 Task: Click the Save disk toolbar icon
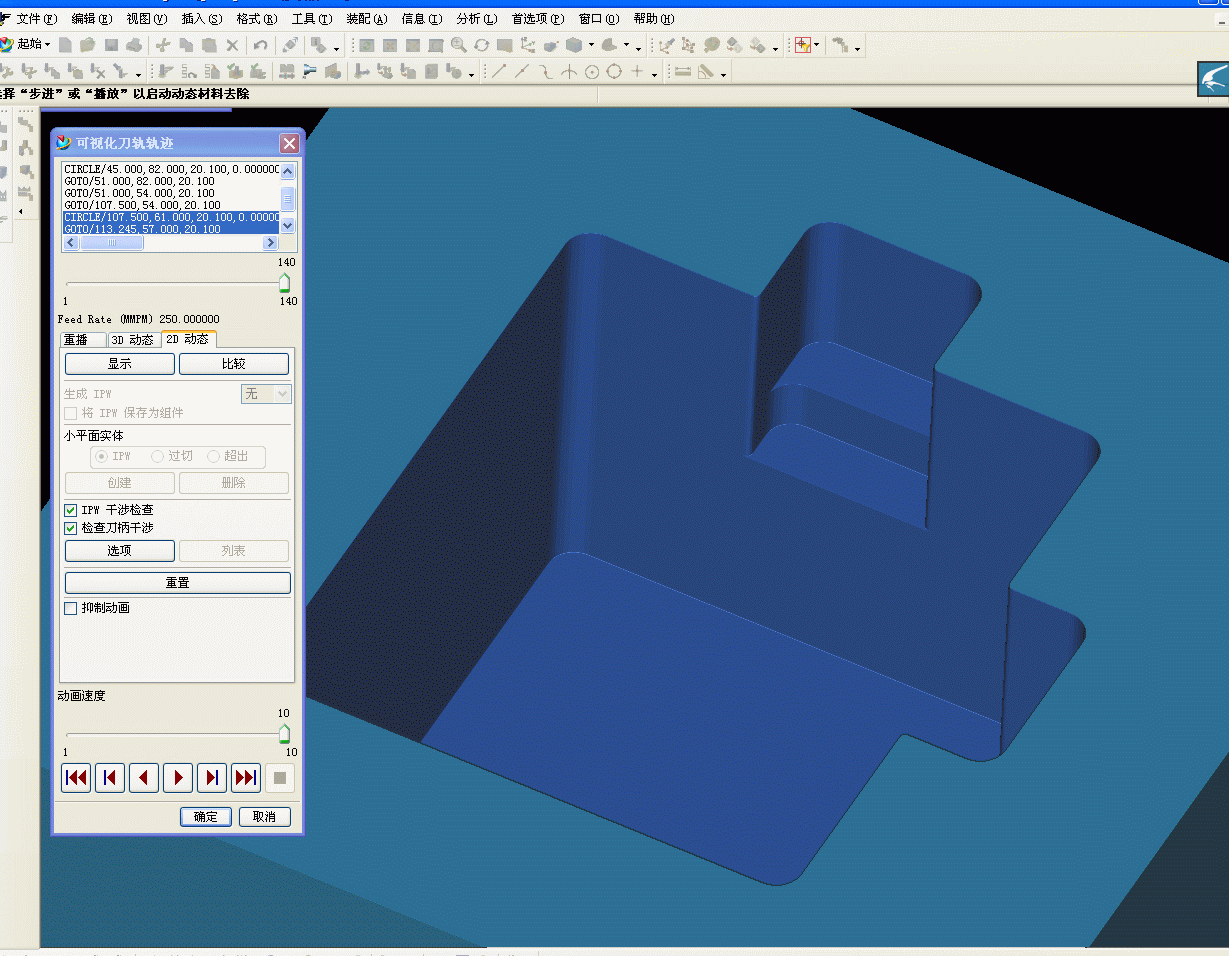pos(111,45)
